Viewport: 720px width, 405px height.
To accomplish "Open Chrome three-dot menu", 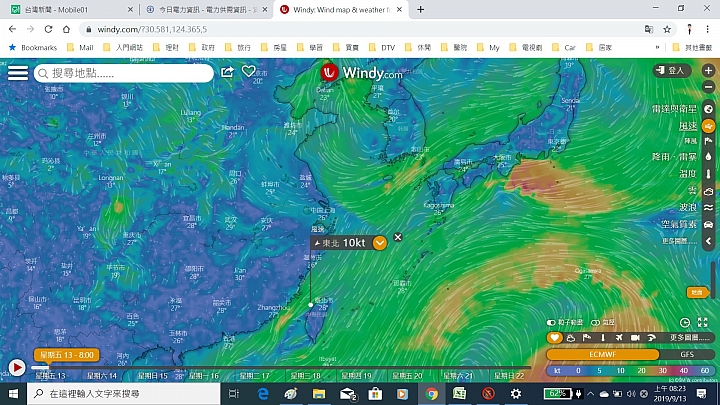I will tap(708, 29).
